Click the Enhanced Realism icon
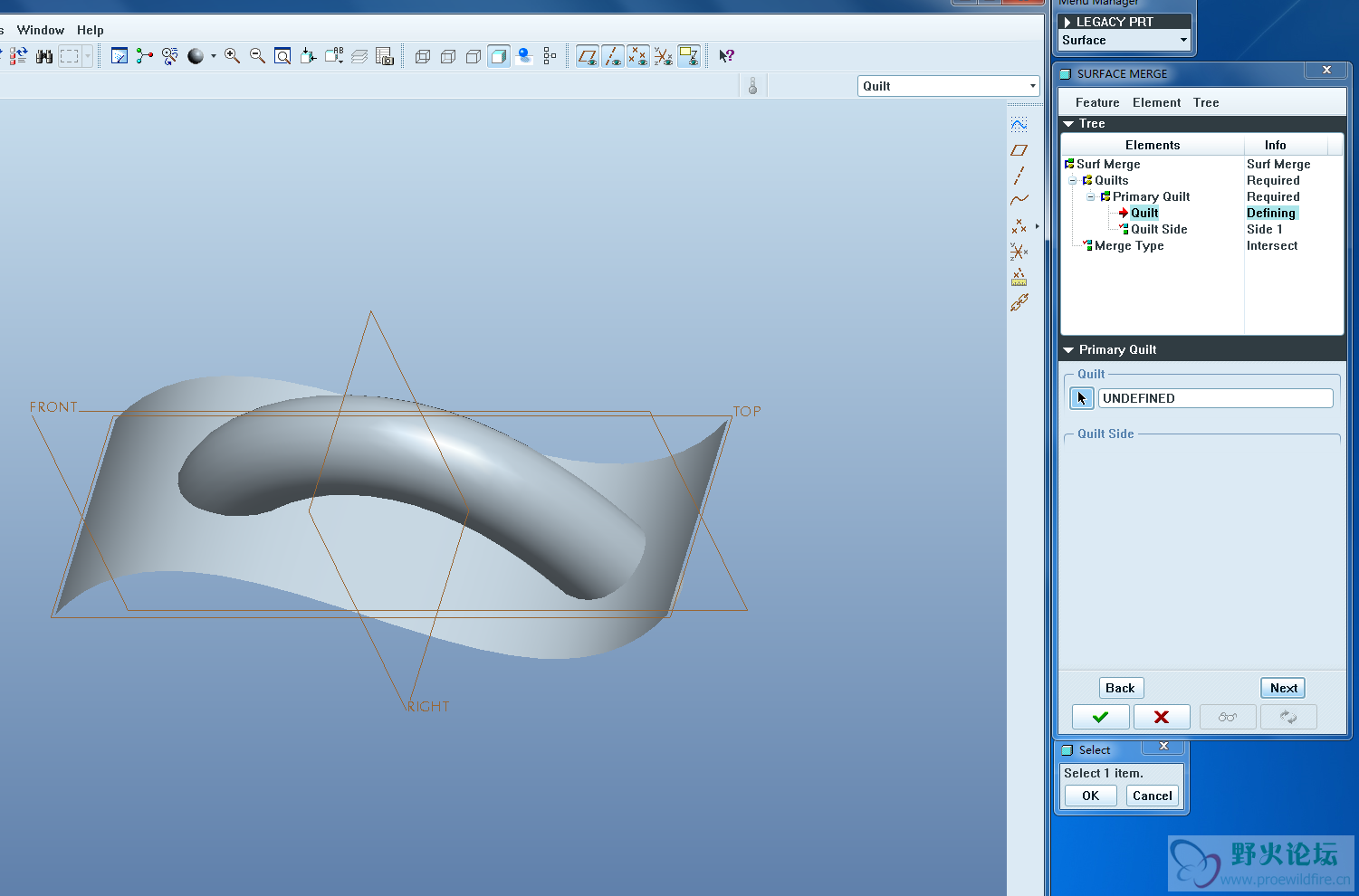 pyautogui.click(x=524, y=56)
